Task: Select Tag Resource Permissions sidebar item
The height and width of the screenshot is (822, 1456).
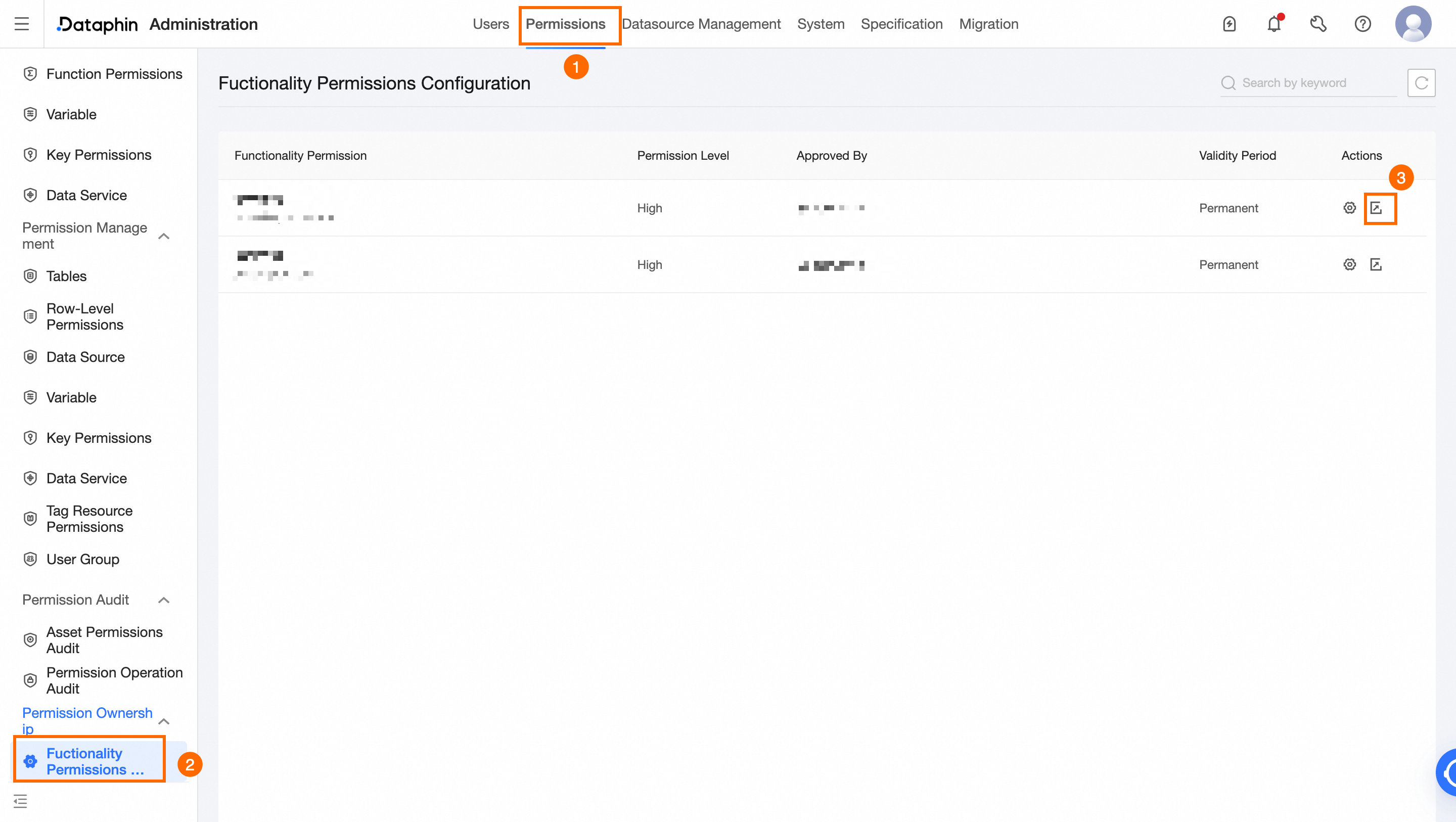Action: coord(89,519)
